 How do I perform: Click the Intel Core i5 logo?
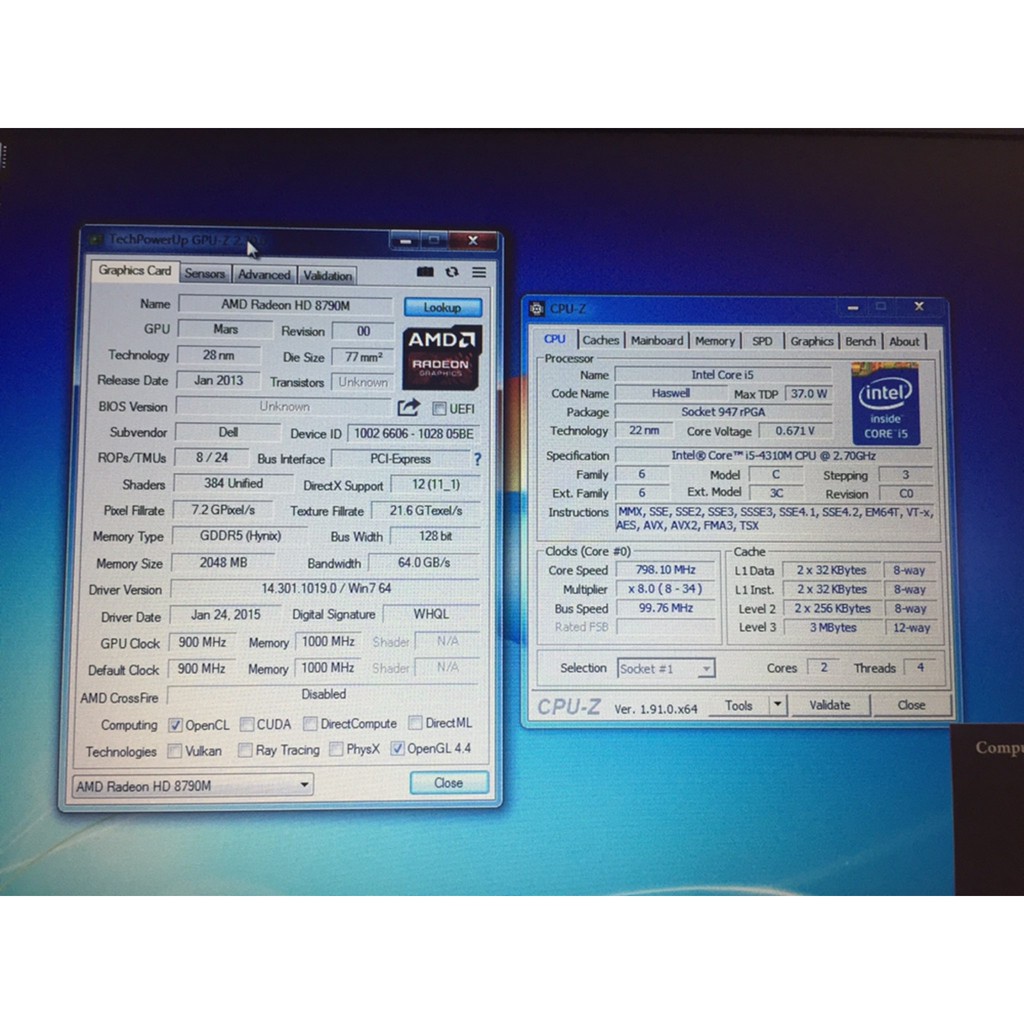(x=886, y=403)
